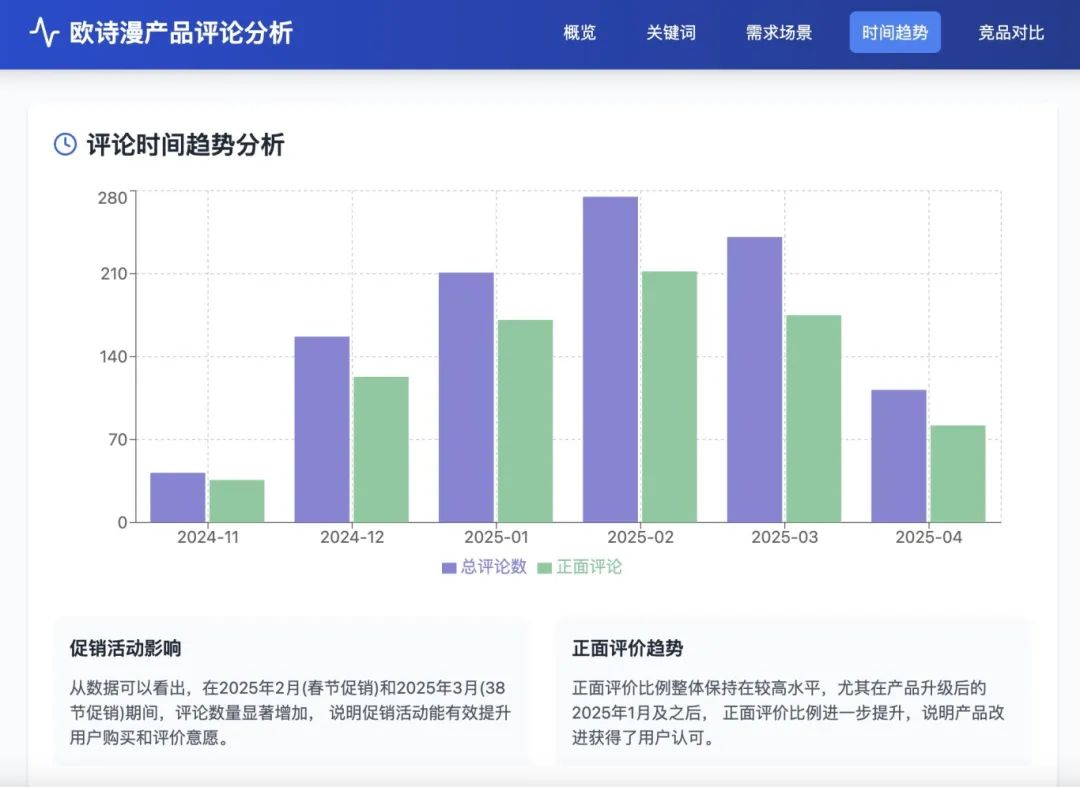Click the 欧诗漫产品评论分析 title

point(181,32)
